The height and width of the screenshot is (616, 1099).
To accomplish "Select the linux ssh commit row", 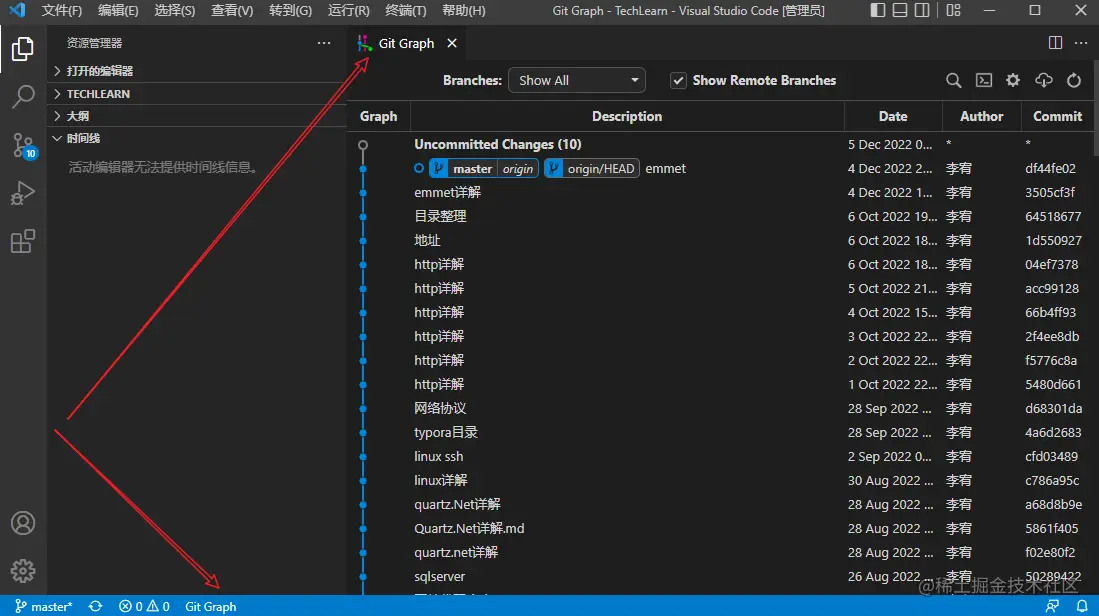I will click(x=722, y=456).
